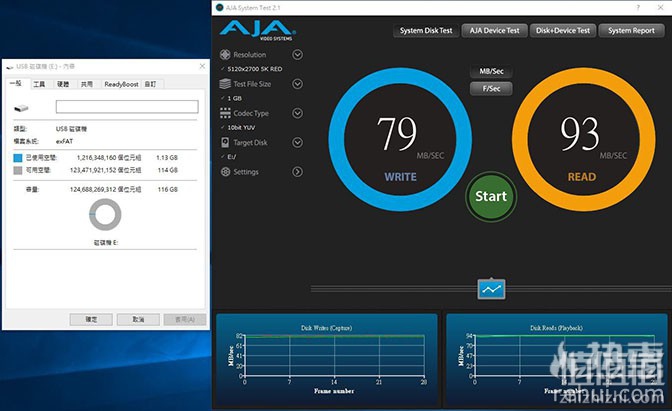
Task: Click the Cancel button in properties dialog
Action: [138, 319]
